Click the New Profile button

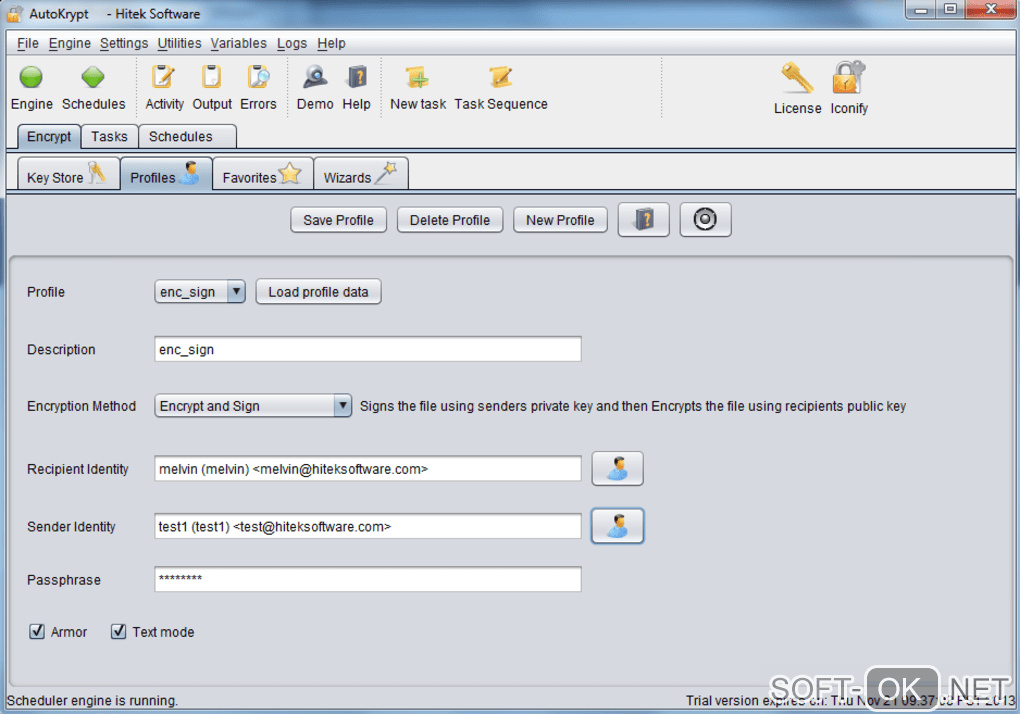point(560,220)
